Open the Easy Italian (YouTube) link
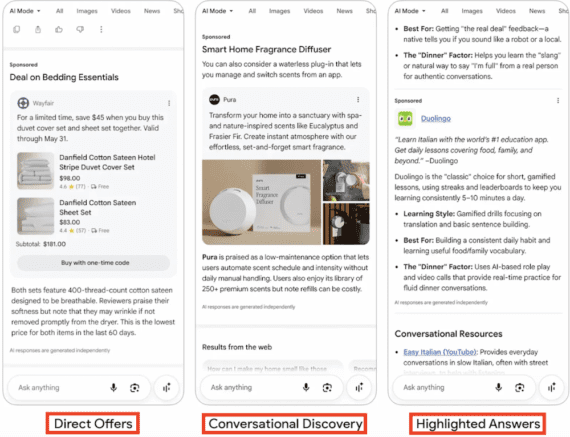Screen dimensions: 570x437 point(440,352)
